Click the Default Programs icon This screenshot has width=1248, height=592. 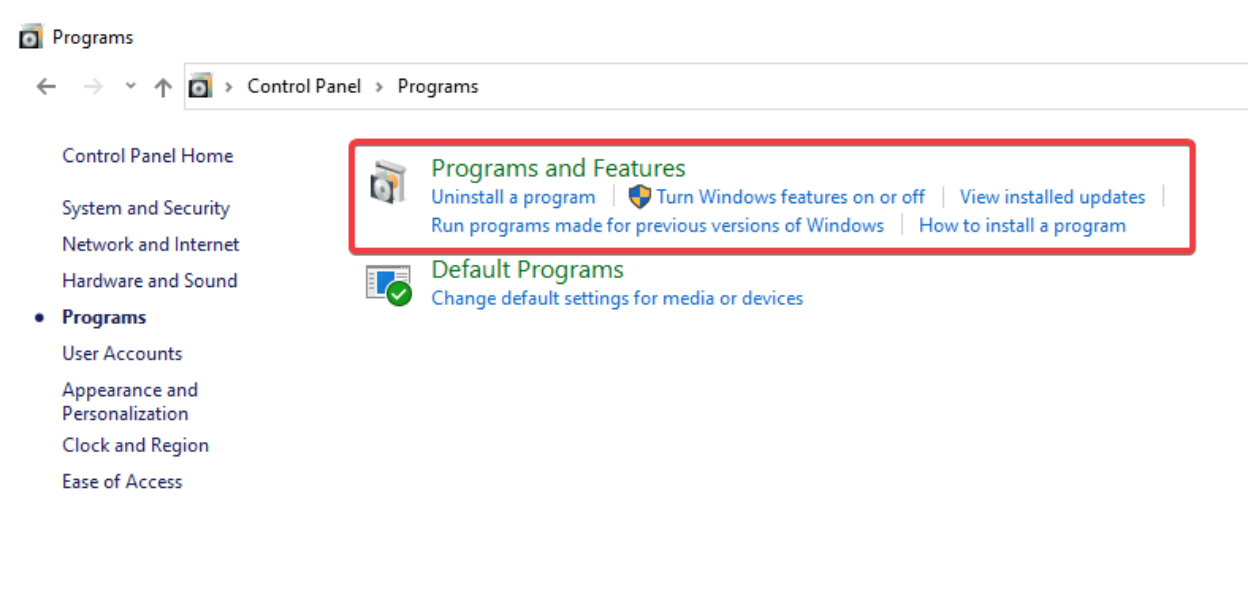pyautogui.click(x=388, y=285)
